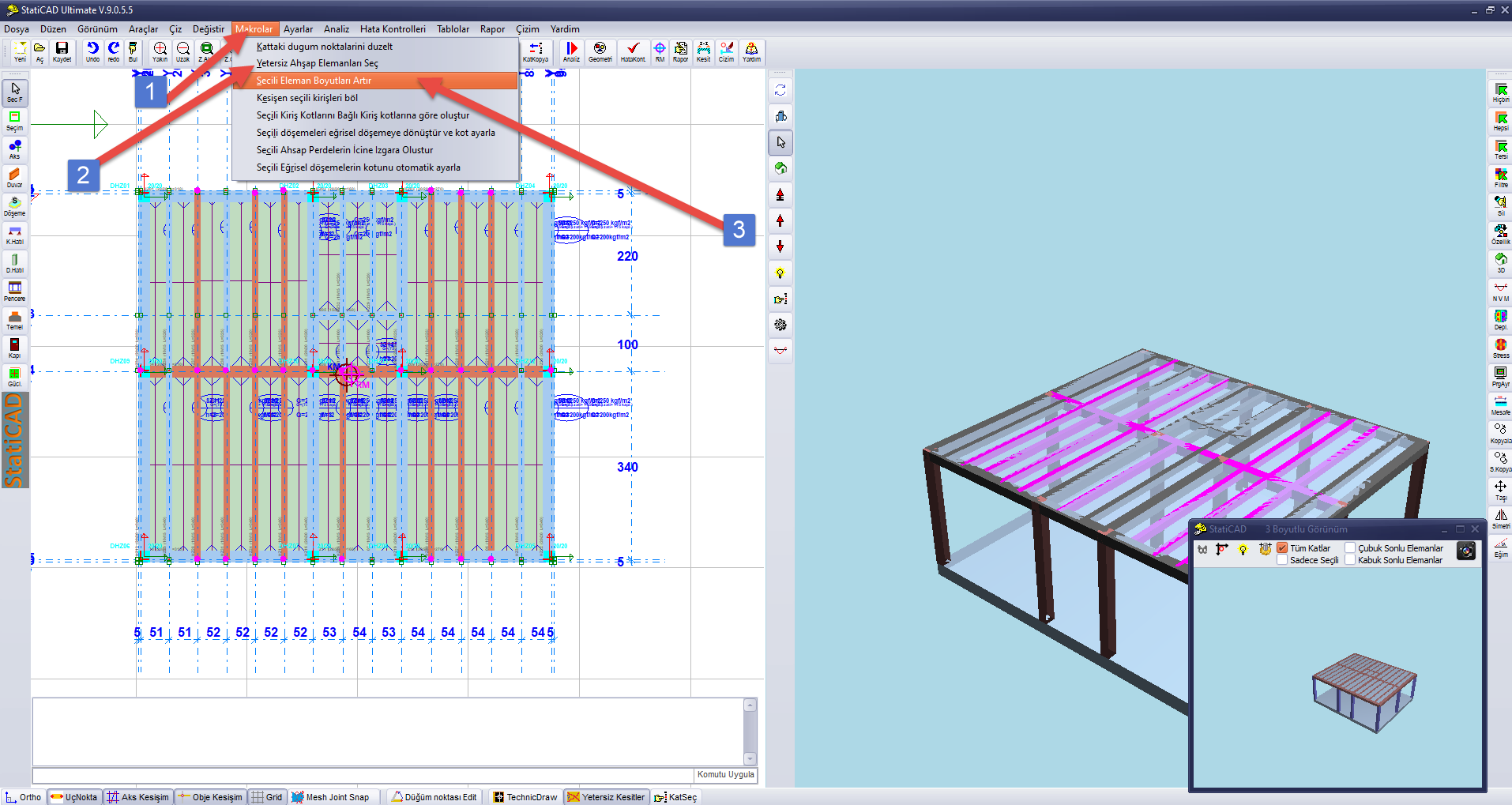Click the Undo toolbar icon
This screenshot has height=805, width=1512.
92,52
